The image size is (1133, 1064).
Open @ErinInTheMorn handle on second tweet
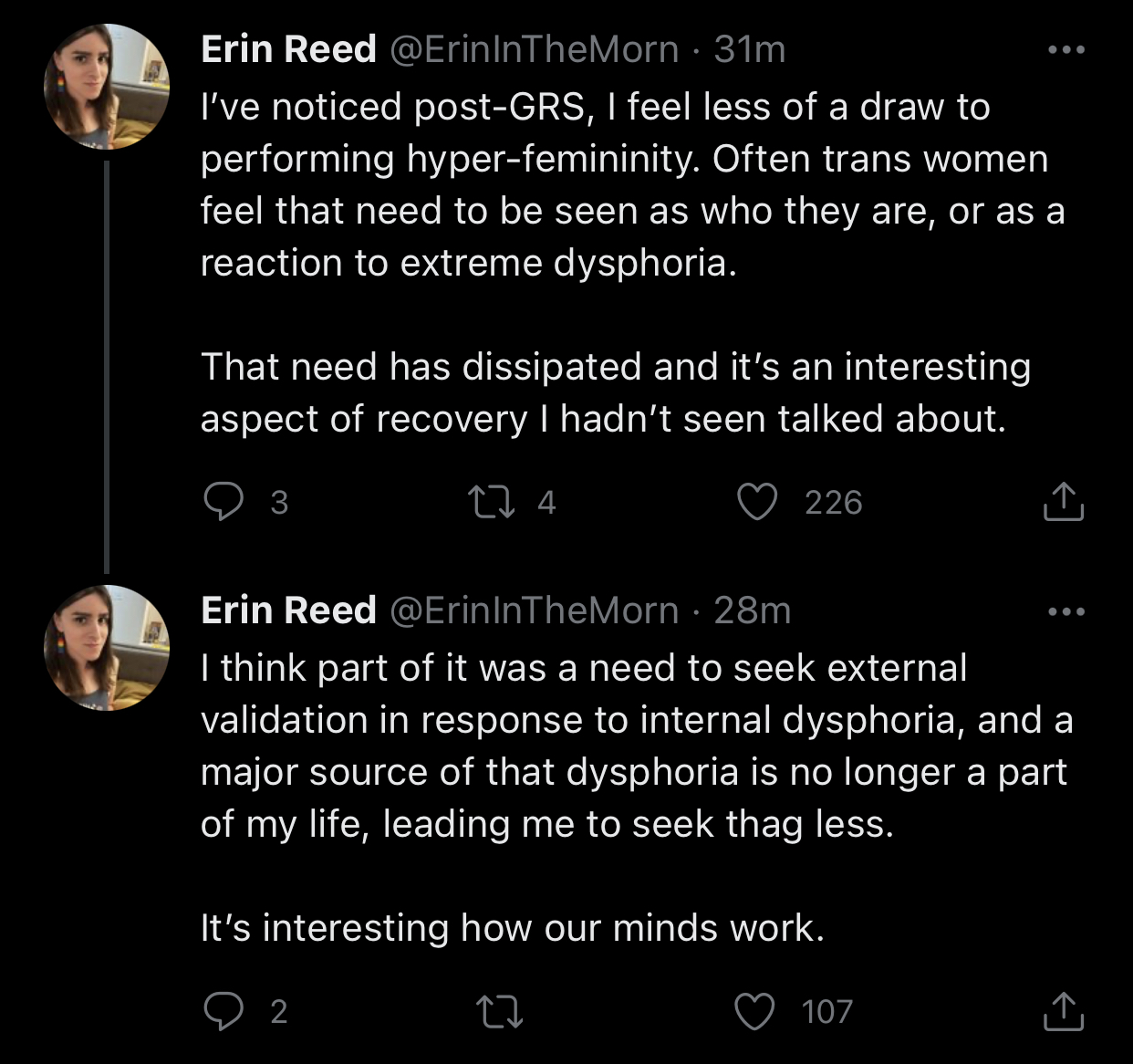535,610
